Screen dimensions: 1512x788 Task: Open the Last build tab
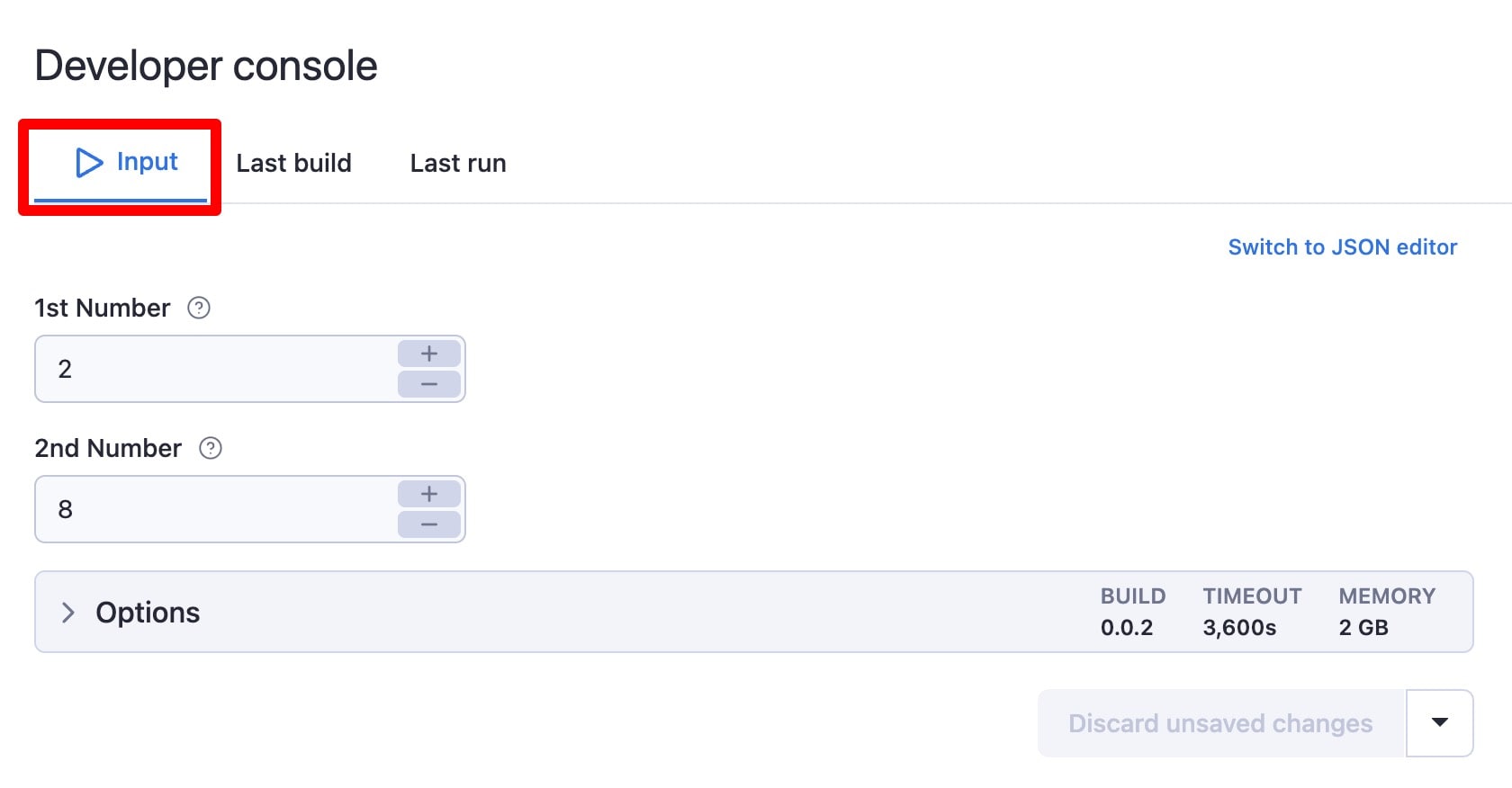point(293,163)
